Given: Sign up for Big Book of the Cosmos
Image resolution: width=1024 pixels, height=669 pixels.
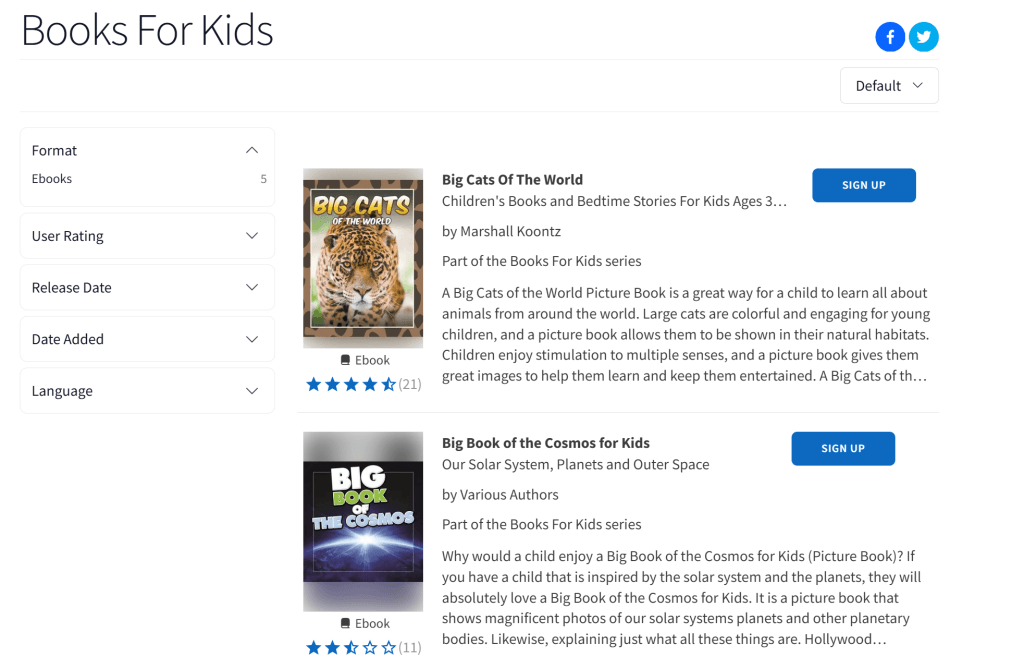Looking at the screenshot, I should click(x=842, y=448).
